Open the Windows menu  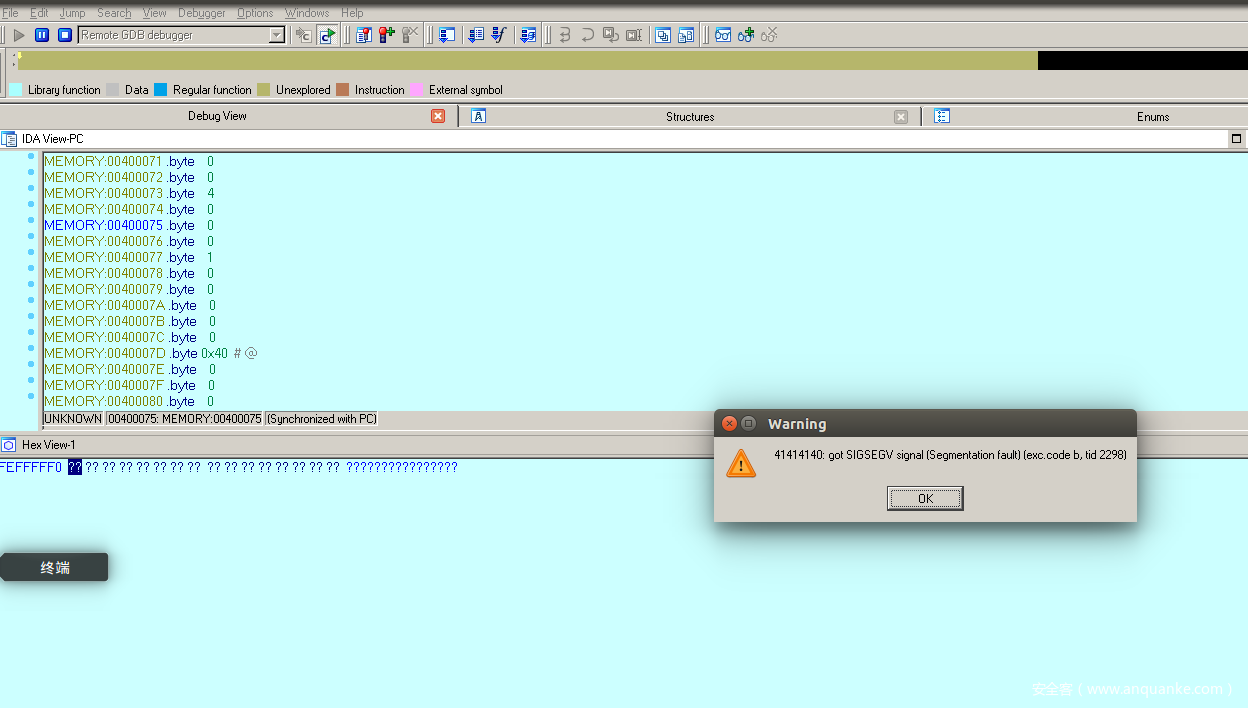tap(307, 13)
